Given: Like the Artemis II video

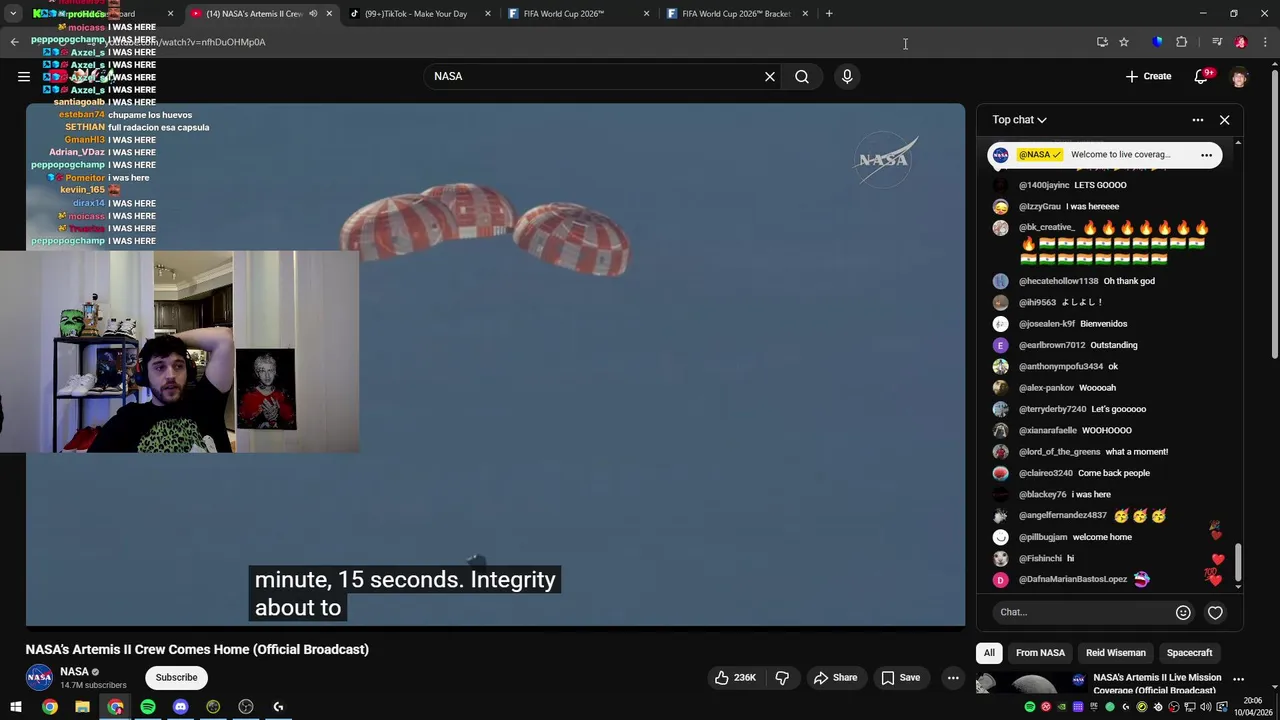Looking at the screenshot, I should click(x=735, y=678).
